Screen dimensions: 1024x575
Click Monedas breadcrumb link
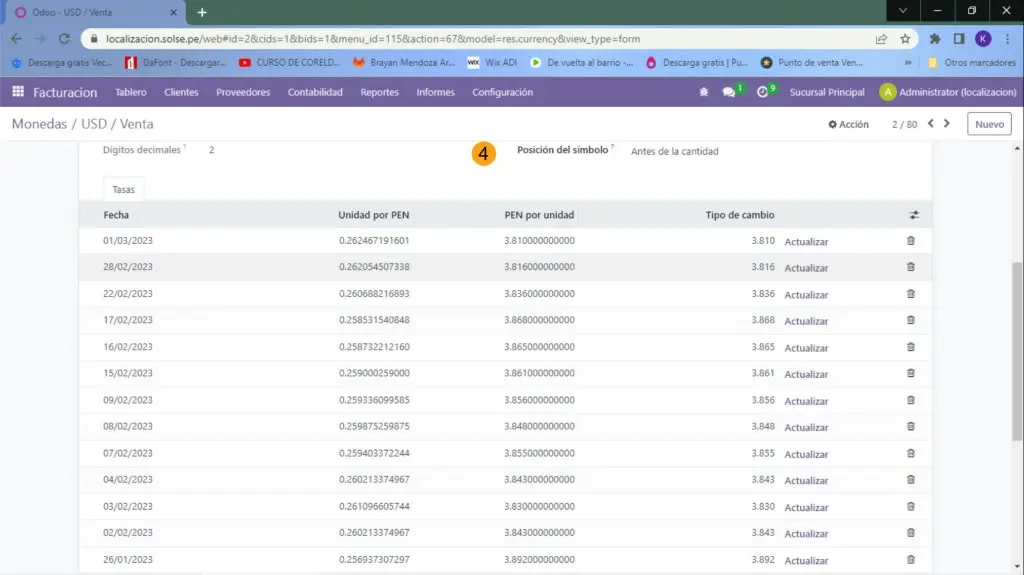coord(39,124)
